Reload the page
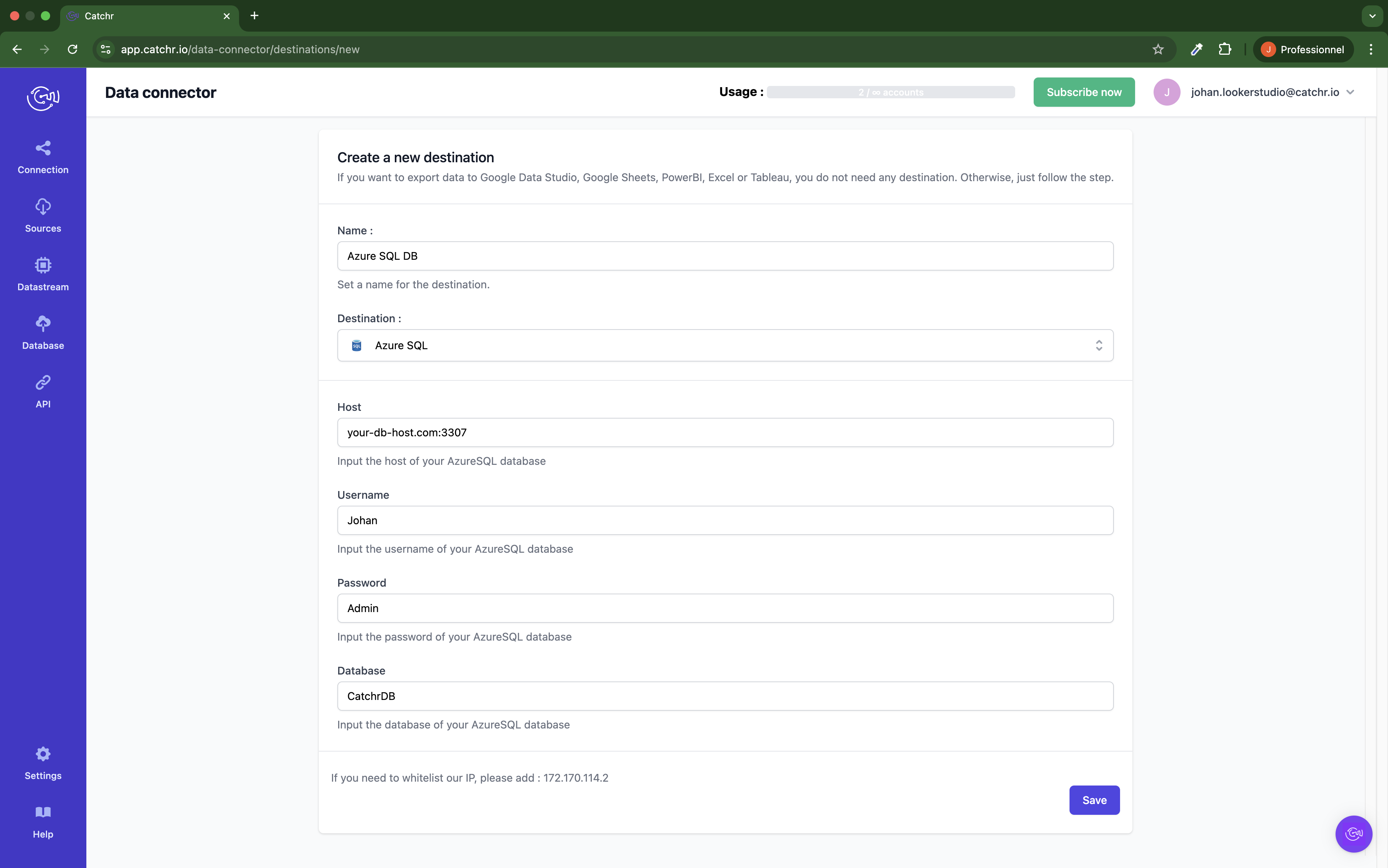 (x=72, y=49)
